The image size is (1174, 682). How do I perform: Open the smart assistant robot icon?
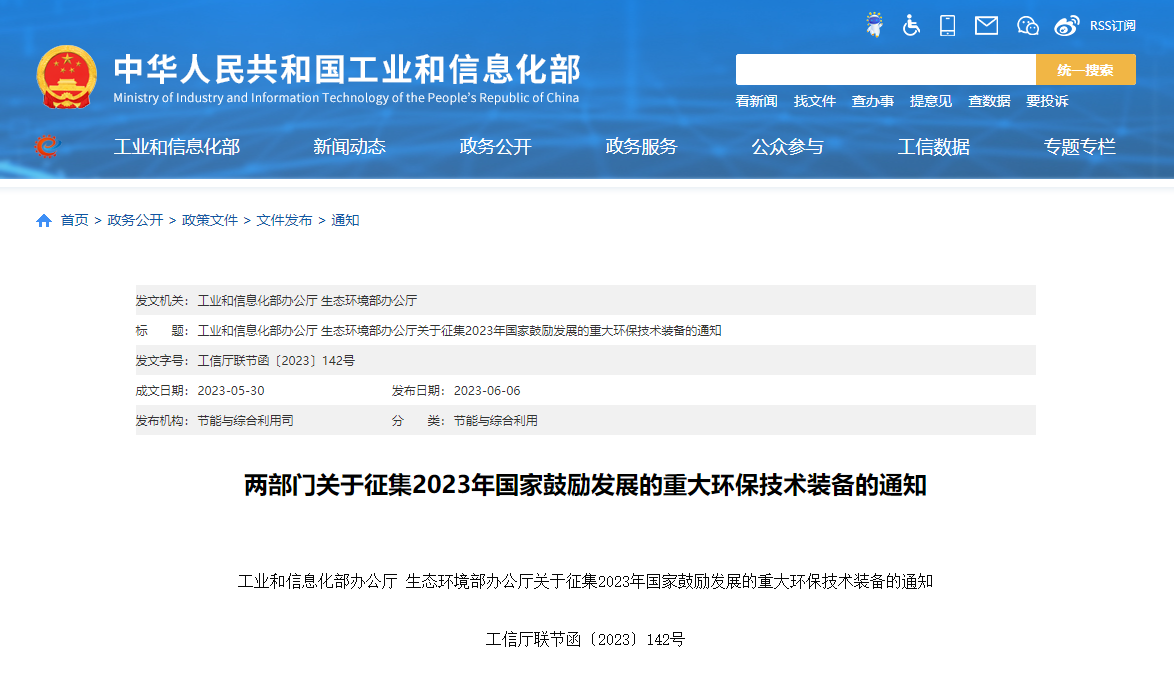point(873,25)
